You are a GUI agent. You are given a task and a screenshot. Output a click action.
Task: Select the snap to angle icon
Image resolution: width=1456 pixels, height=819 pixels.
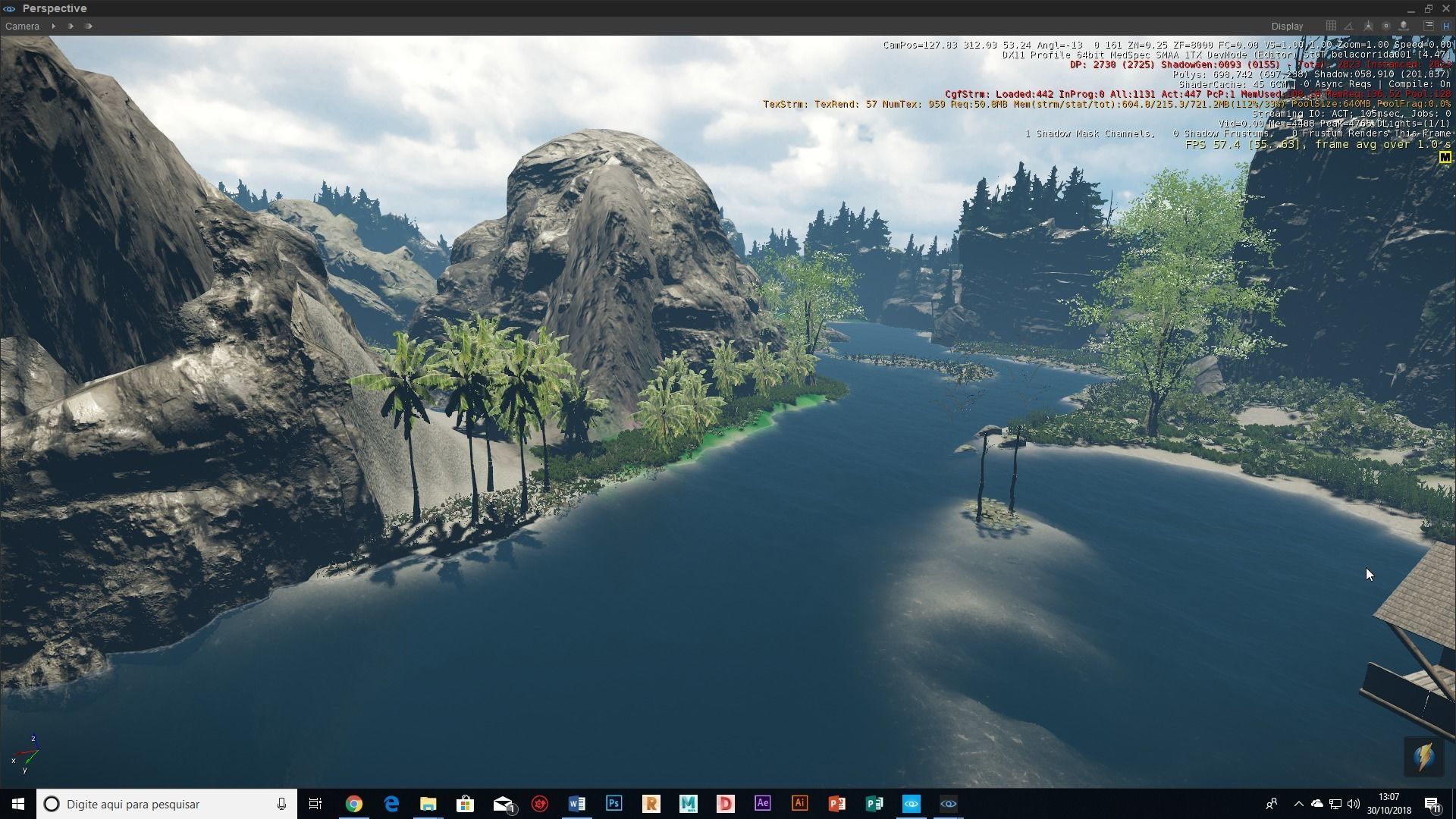coord(1348,26)
